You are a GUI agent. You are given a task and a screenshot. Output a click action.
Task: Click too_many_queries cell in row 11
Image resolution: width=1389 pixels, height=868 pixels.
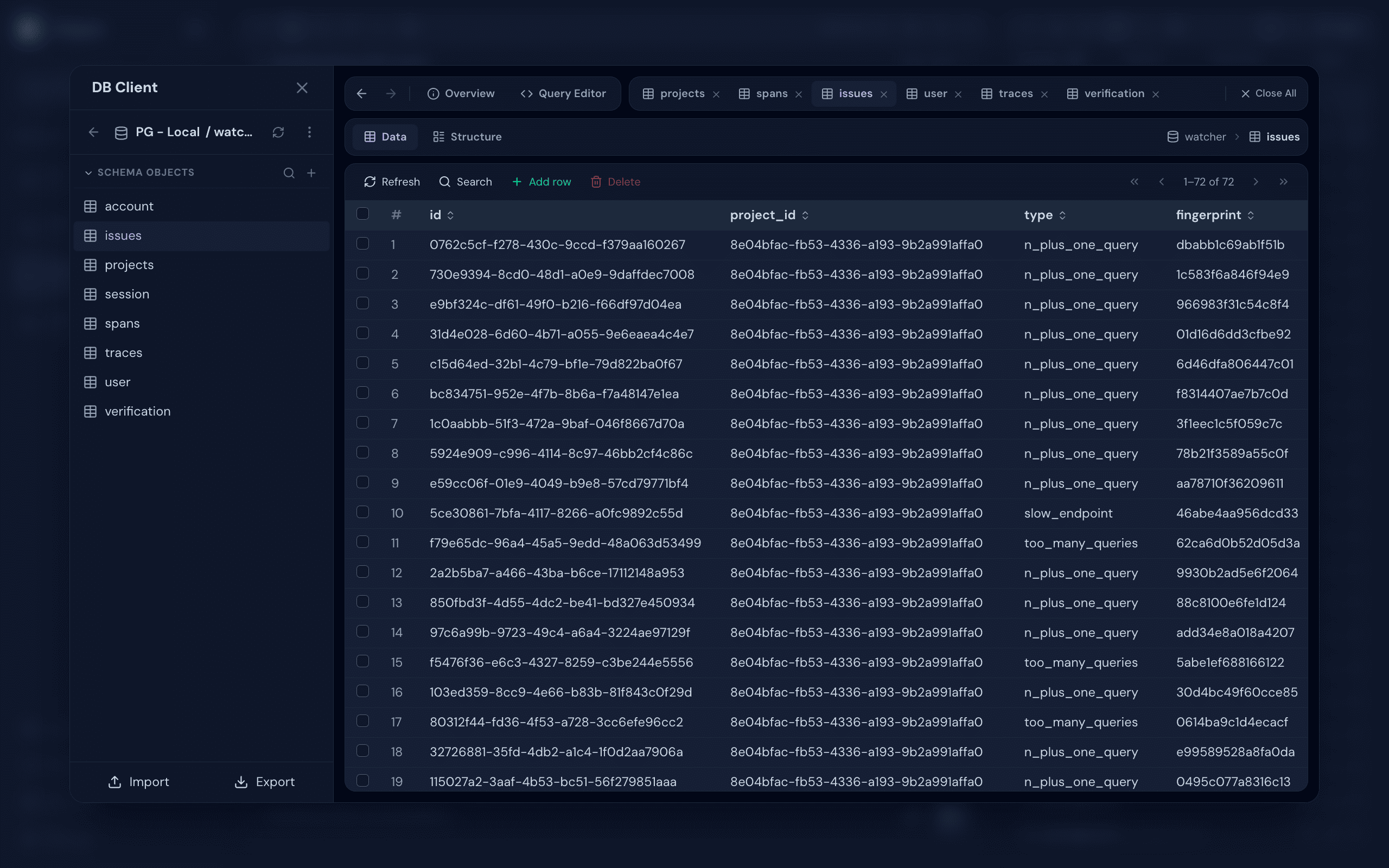1081,543
